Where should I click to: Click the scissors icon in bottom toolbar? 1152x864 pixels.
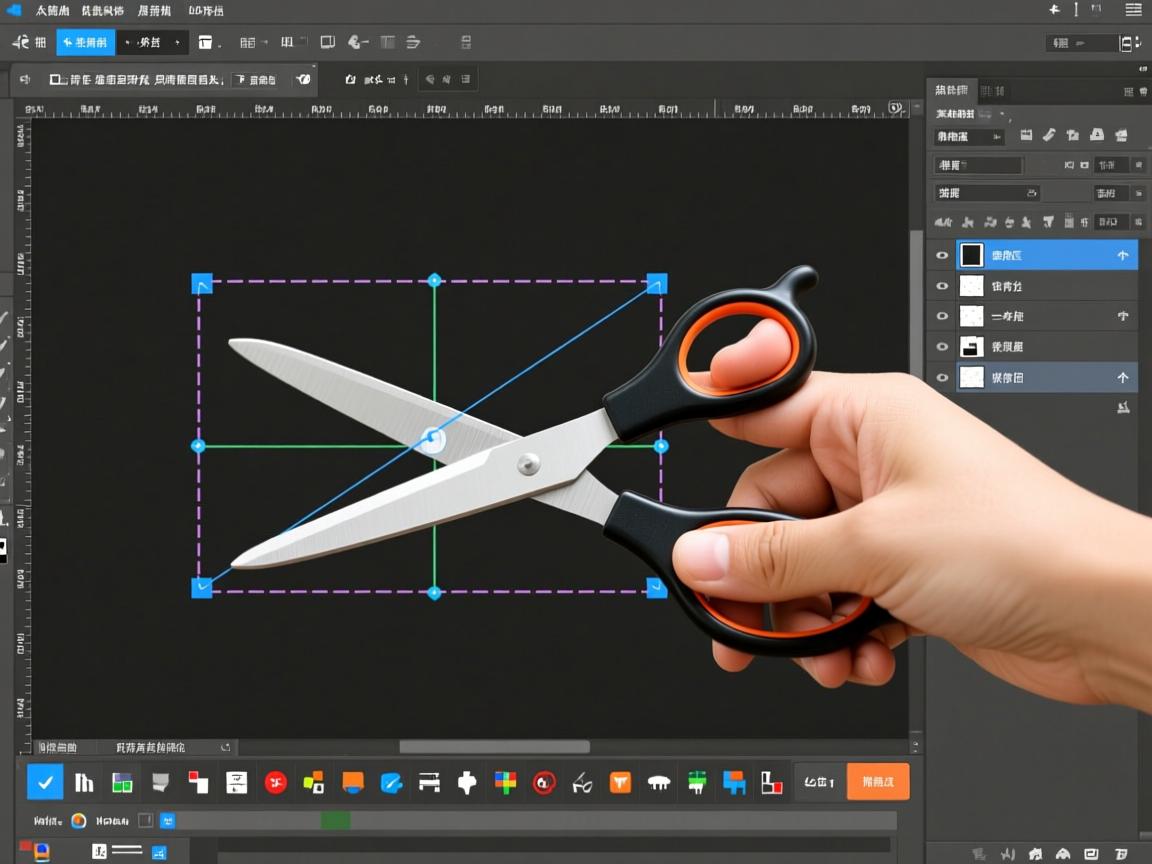pyautogui.click(x=582, y=783)
